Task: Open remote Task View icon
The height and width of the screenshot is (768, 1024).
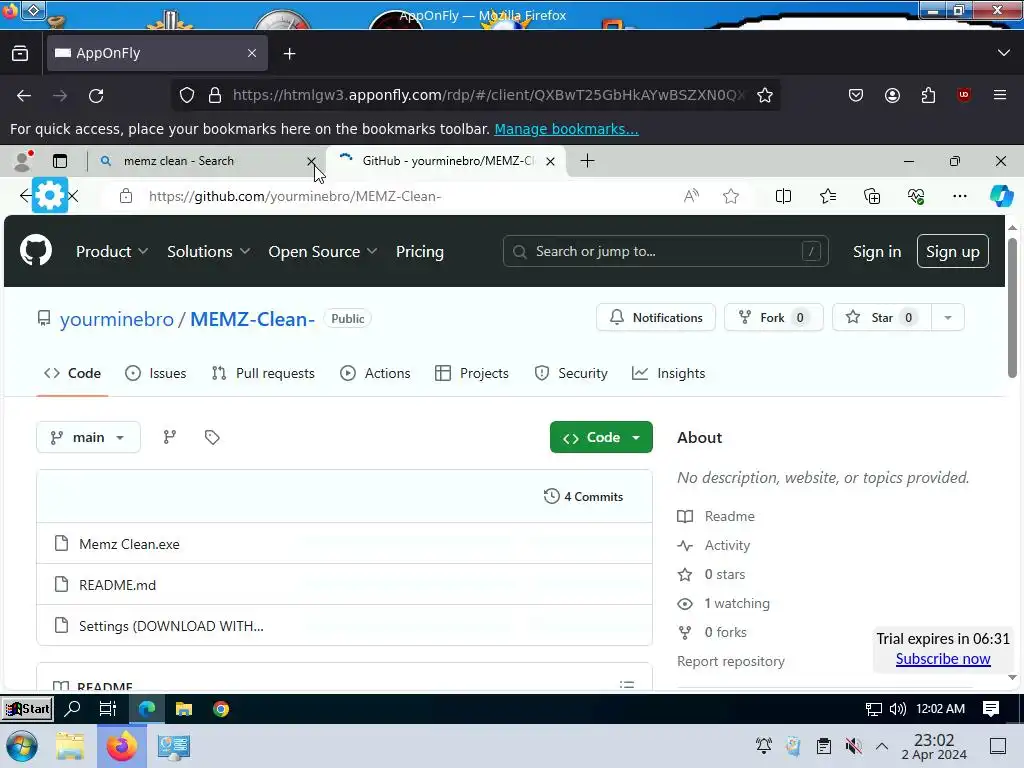Action: pyautogui.click(x=107, y=709)
